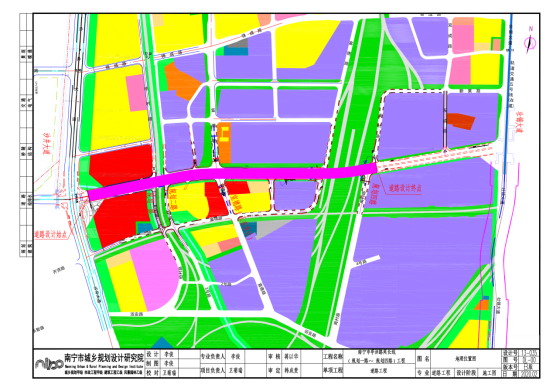Select the 版本号 label cell
The width and height of the screenshot is (554, 392).
[510, 366]
